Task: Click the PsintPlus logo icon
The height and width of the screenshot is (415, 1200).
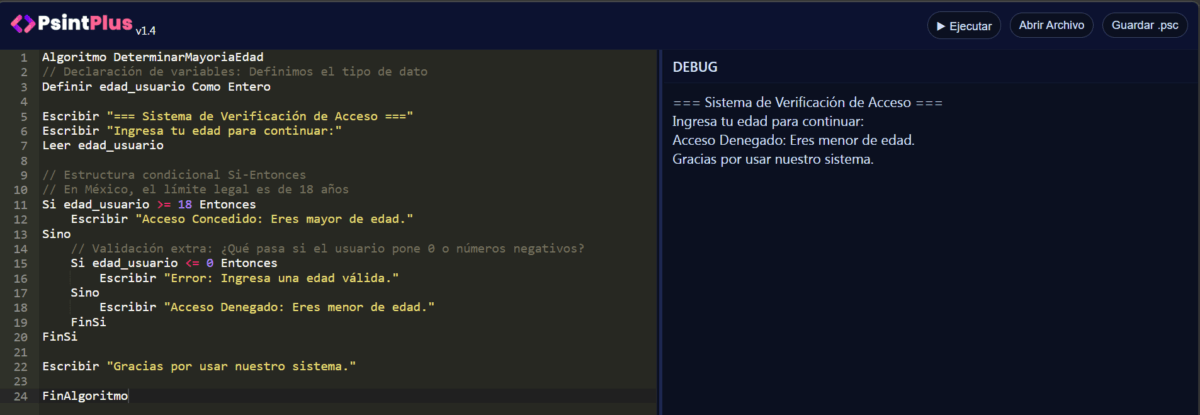Action: 24,24
